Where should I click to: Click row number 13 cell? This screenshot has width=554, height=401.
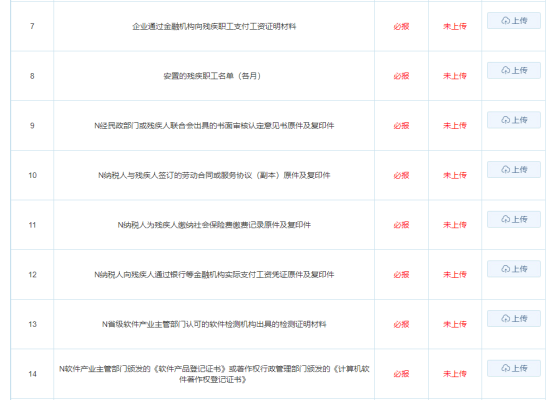[x=33, y=324]
